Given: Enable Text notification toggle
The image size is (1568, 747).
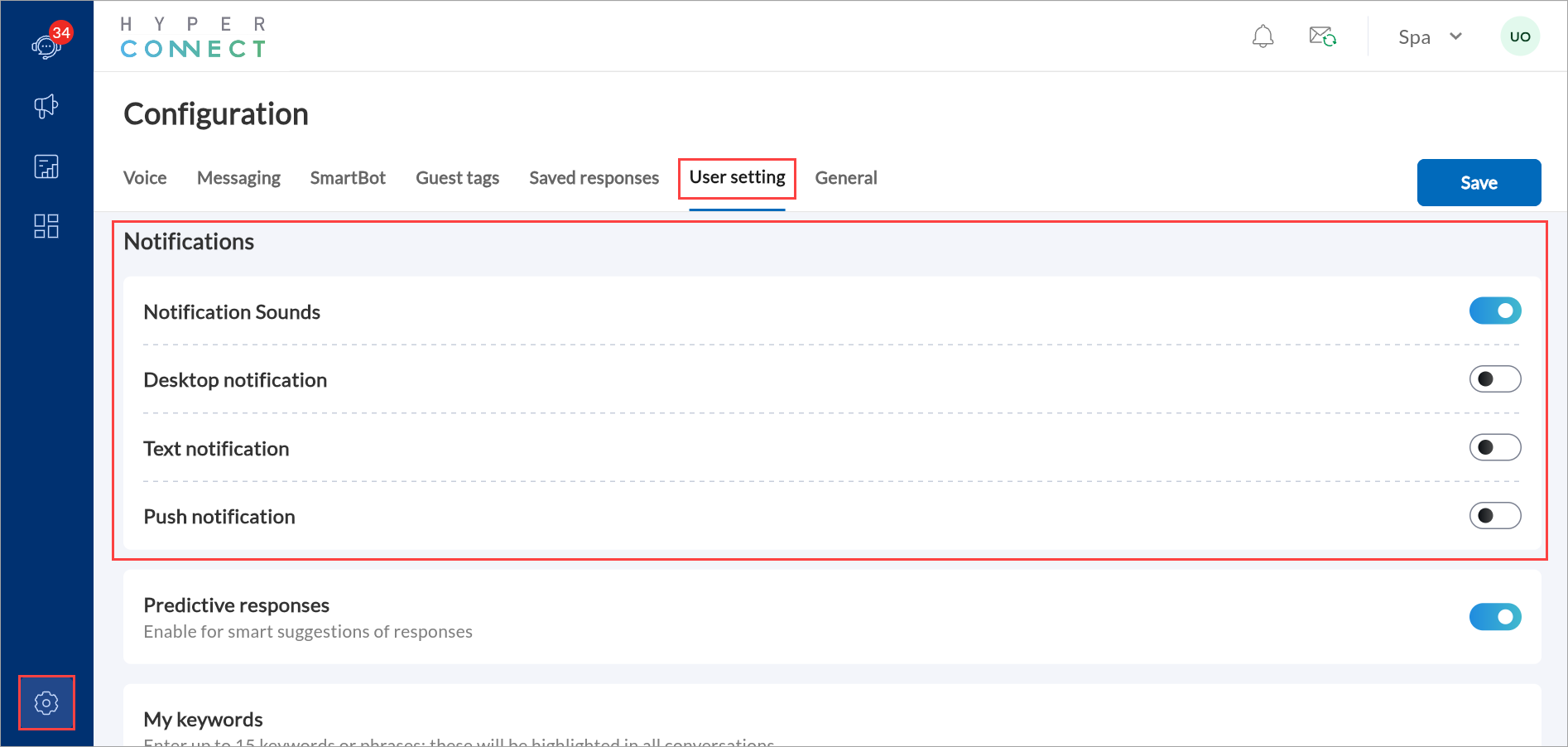Looking at the screenshot, I should (x=1495, y=447).
